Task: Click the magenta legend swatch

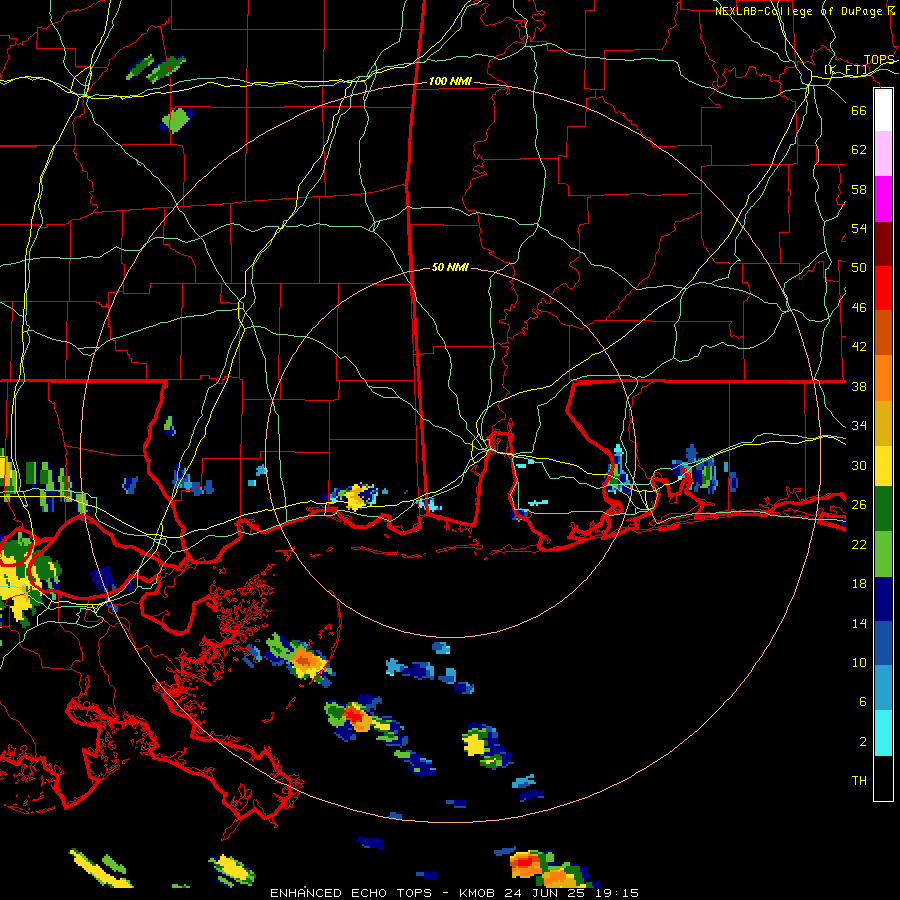Action: 883,199
